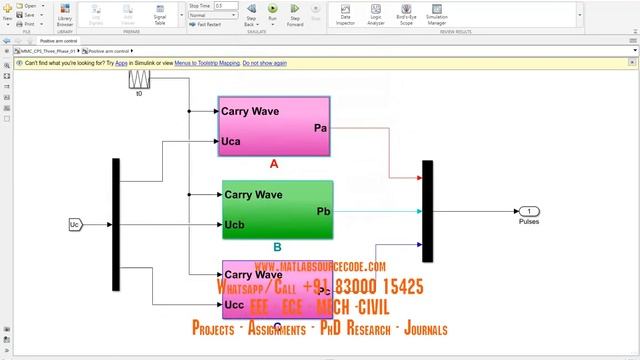Select the Uc input port block
Screen dimensions: 640x360
tap(76, 224)
